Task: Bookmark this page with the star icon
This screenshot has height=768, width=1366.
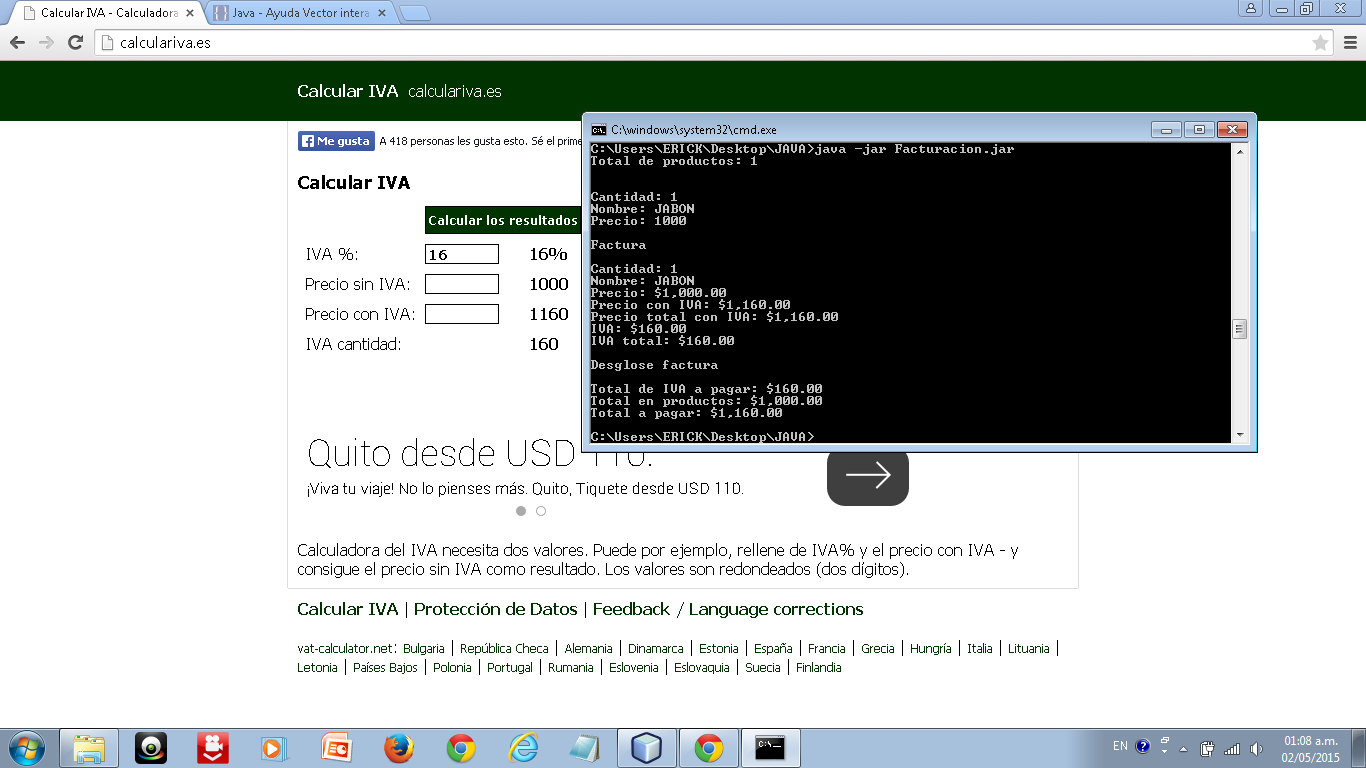Action: tap(1320, 43)
